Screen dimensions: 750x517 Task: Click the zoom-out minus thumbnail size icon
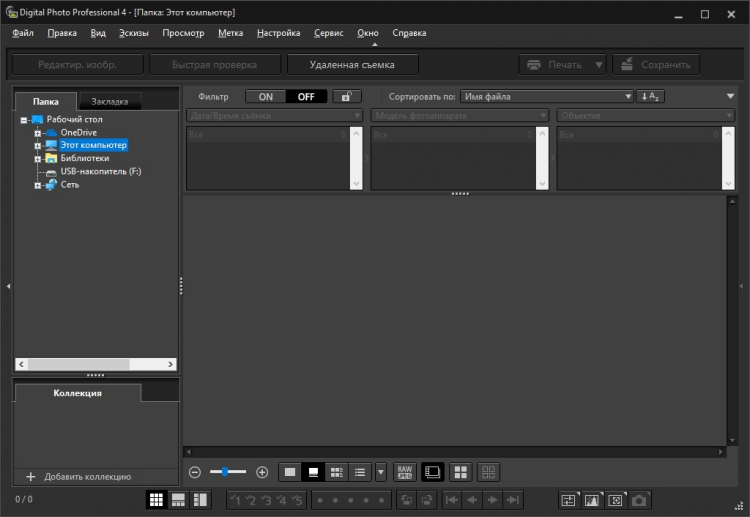[195, 472]
